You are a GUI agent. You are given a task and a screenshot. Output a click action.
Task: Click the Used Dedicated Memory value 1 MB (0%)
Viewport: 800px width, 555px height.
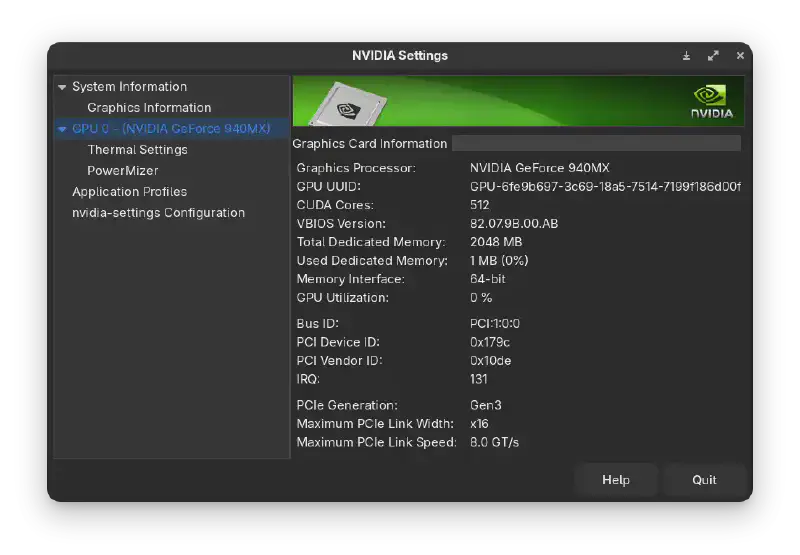point(499,261)
